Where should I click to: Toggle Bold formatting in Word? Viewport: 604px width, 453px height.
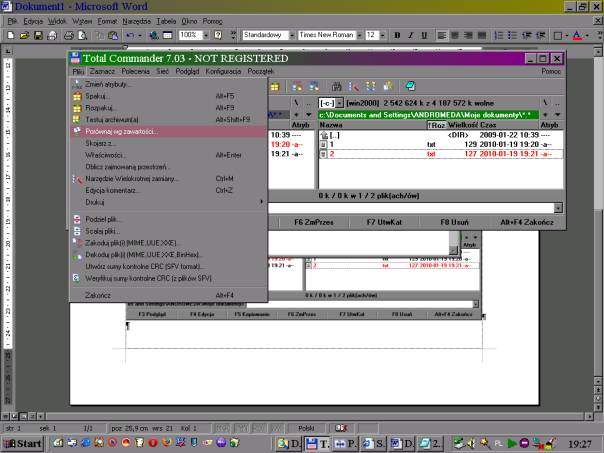point(397,35)
